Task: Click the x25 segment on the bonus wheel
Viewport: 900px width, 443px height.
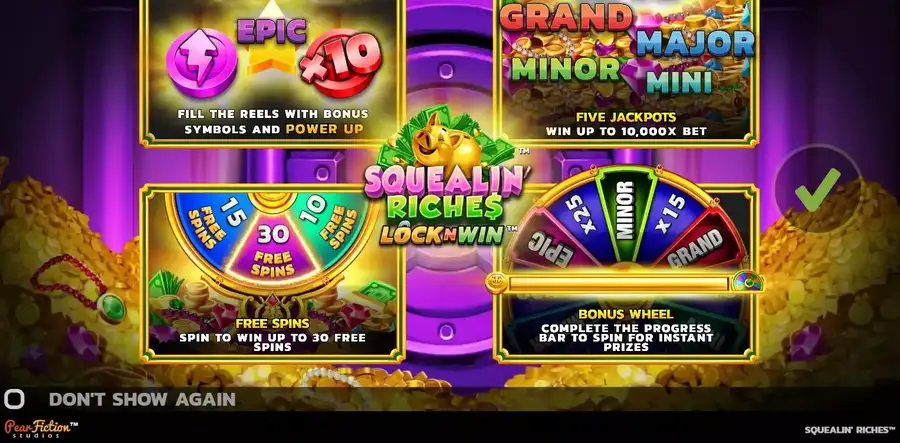Action: click(x=574, y=218)
